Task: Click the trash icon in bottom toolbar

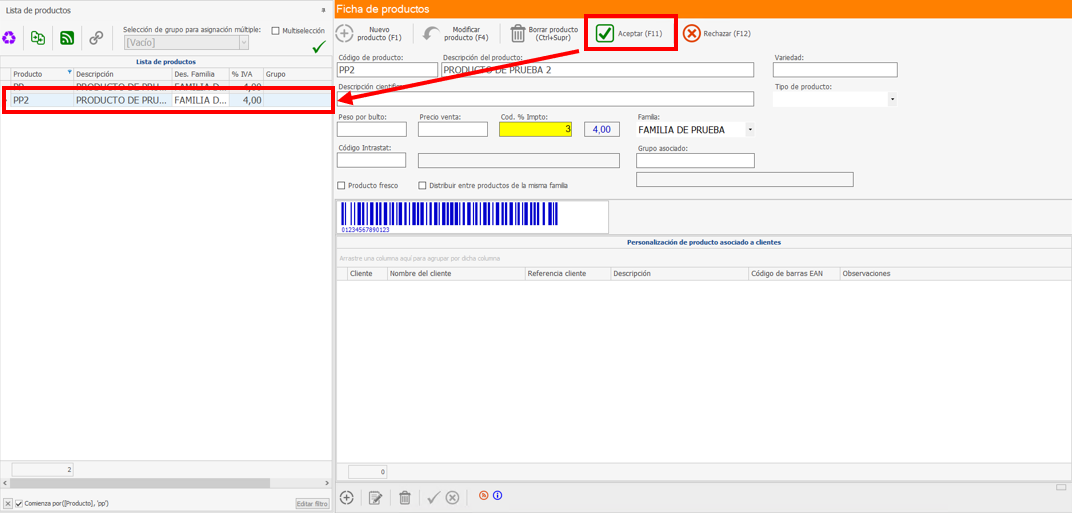Action: pyautogui.click(x=405, y=497)
